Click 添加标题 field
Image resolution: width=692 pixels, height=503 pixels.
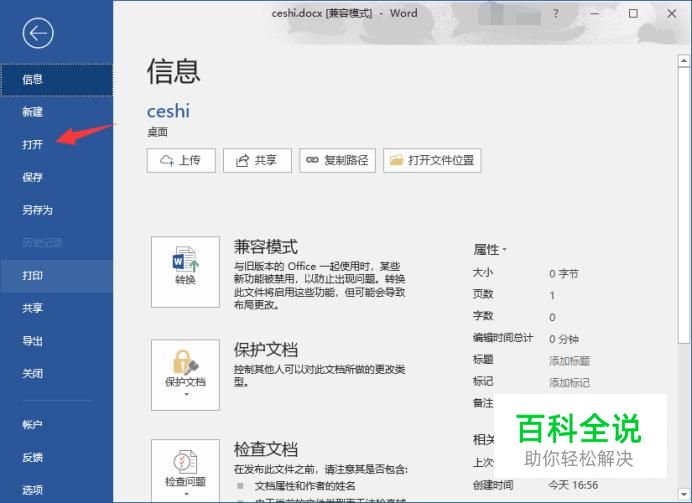[569, 361]
